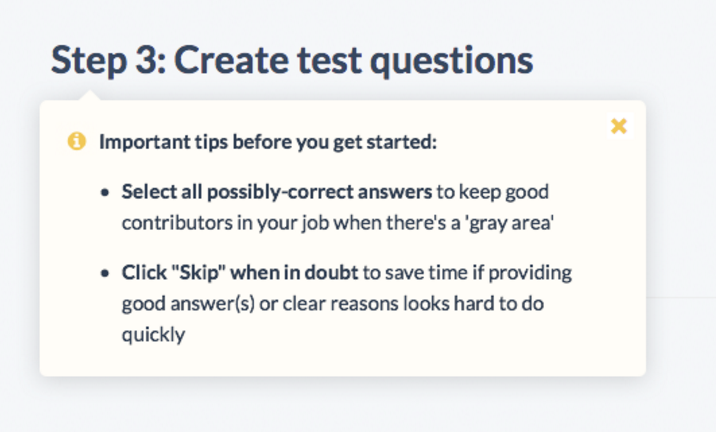Click the word 'quickly' in the last line
Image resolution: width=716 pixels, height=432 pixels.
coord(153,335)
